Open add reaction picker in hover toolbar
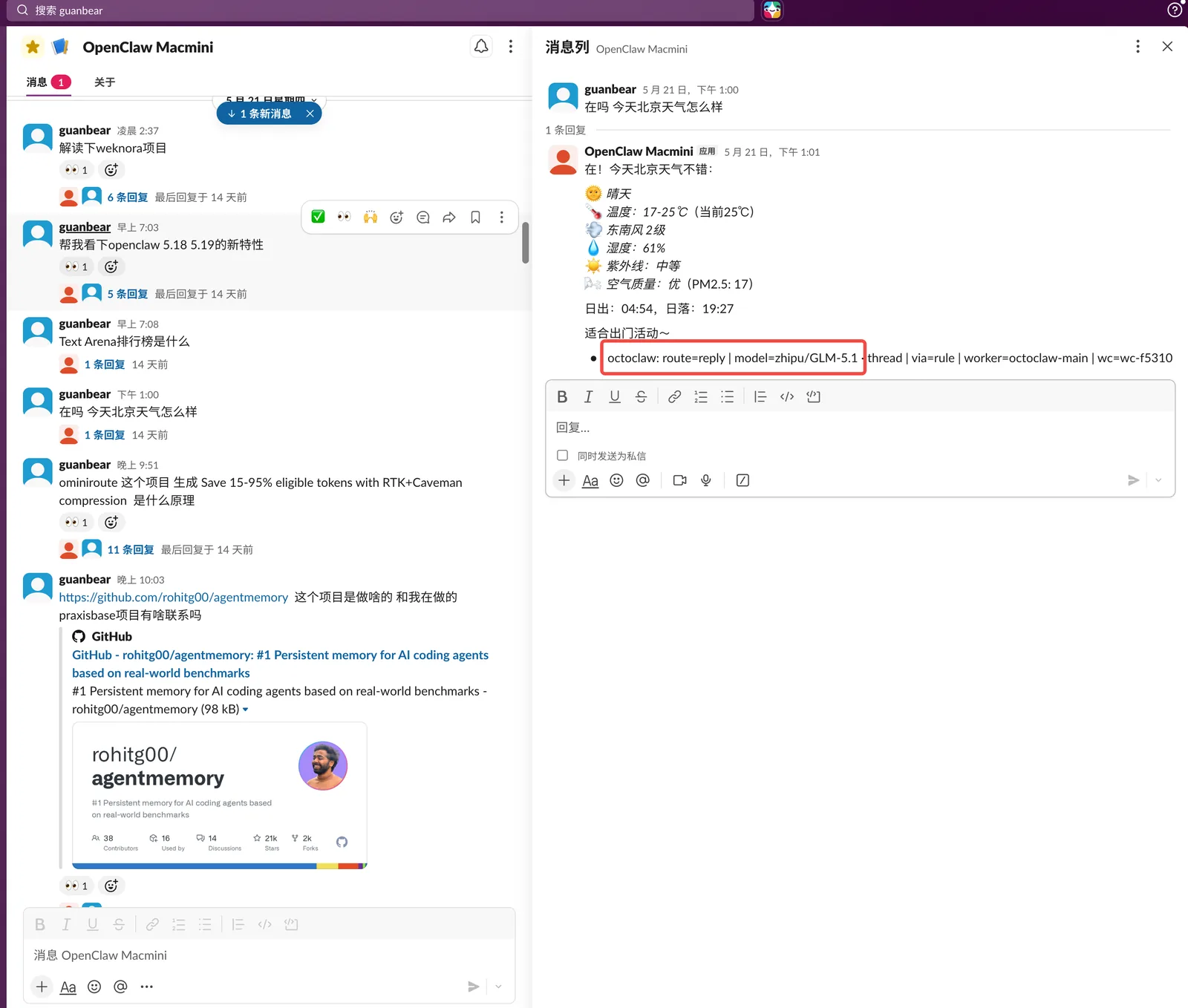 (396, 217)
